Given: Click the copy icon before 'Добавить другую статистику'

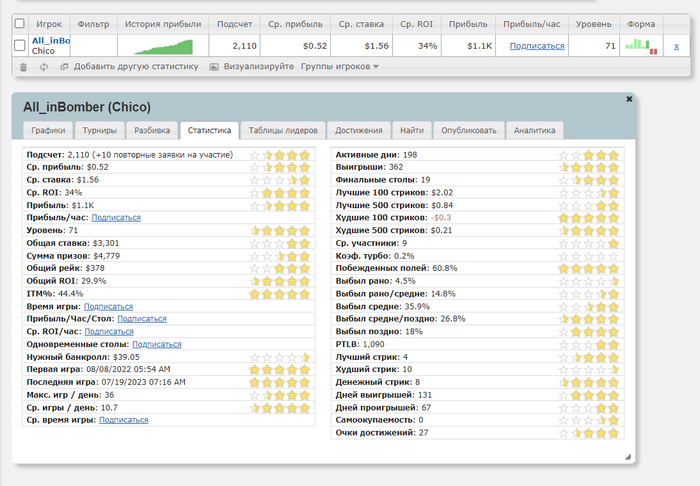Looking at the screenshot, I should tap(64, 66).
